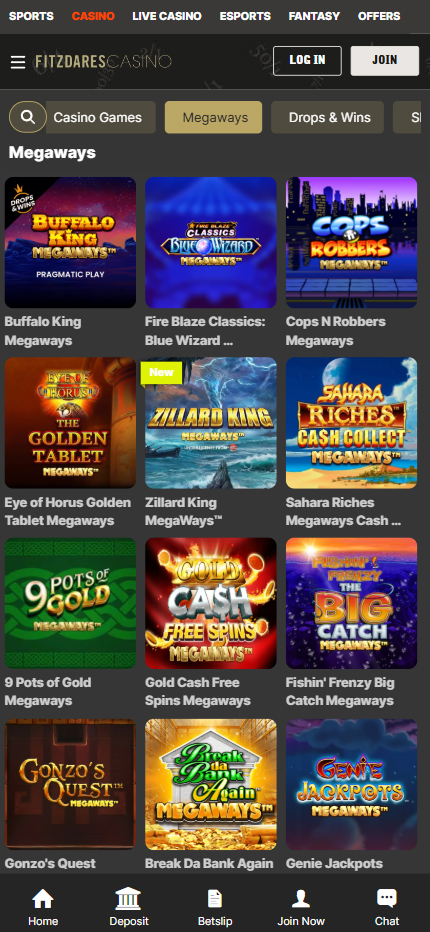The height and width of the screenshot is (932, 430).
Task: Tap the Home icon in the bottom bar
Action: point(43,899)
